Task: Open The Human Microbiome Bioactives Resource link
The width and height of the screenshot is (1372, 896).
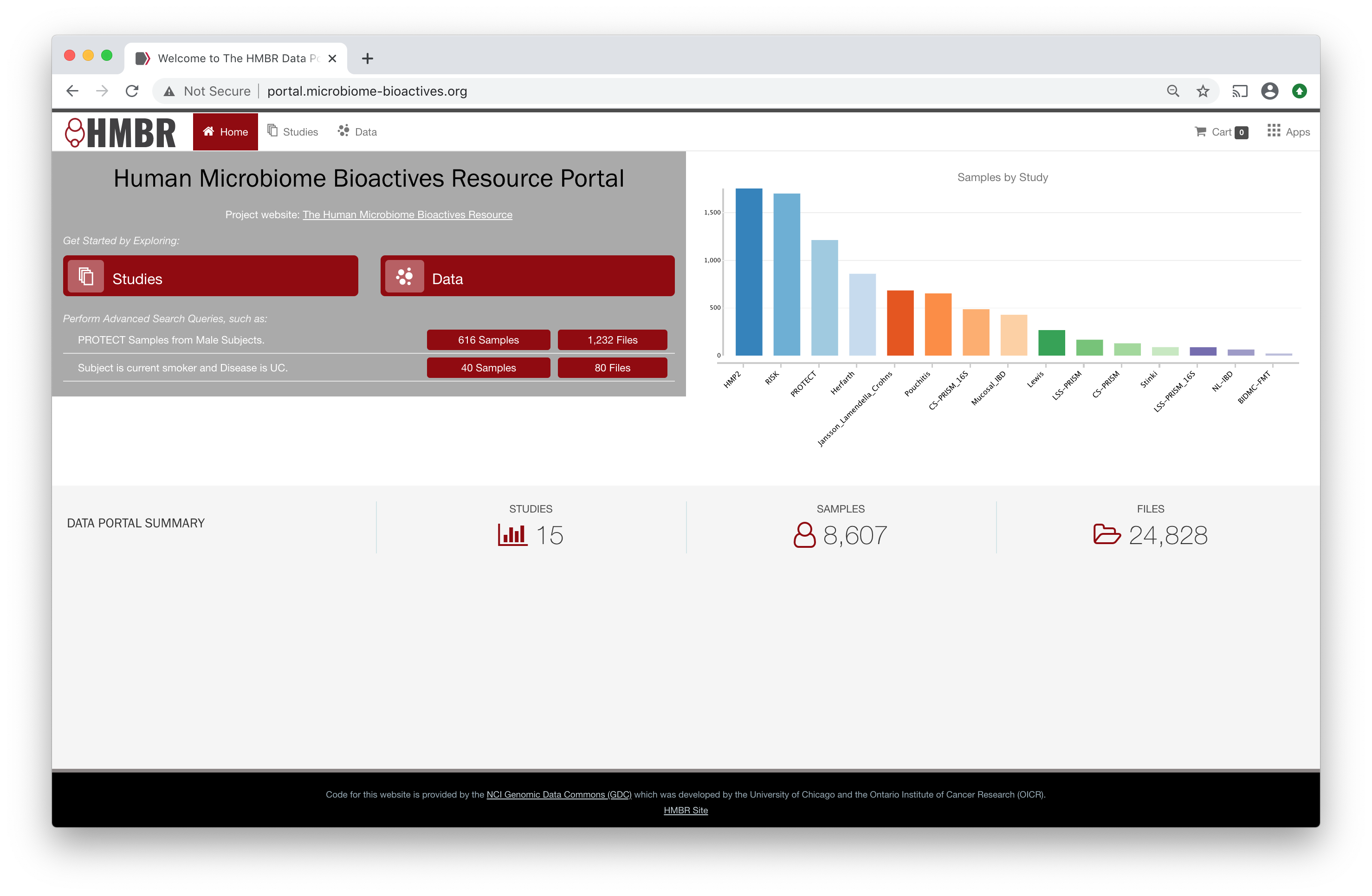Action: (408, 214)
